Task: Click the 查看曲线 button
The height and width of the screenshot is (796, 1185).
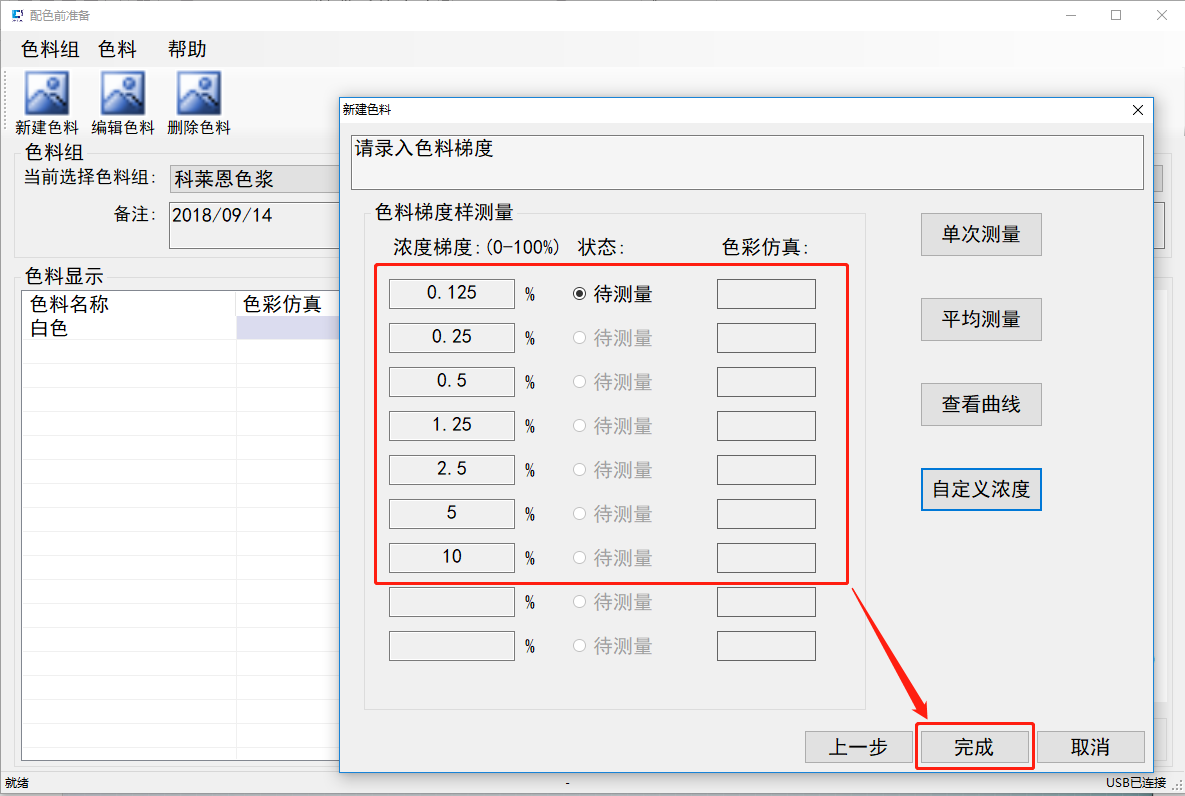Action: [980, 405]
